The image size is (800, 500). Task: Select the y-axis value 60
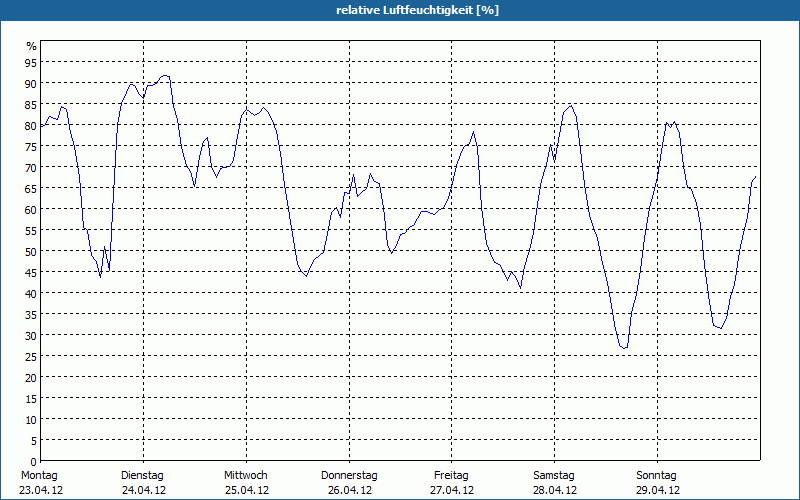(x=31, y=209)
